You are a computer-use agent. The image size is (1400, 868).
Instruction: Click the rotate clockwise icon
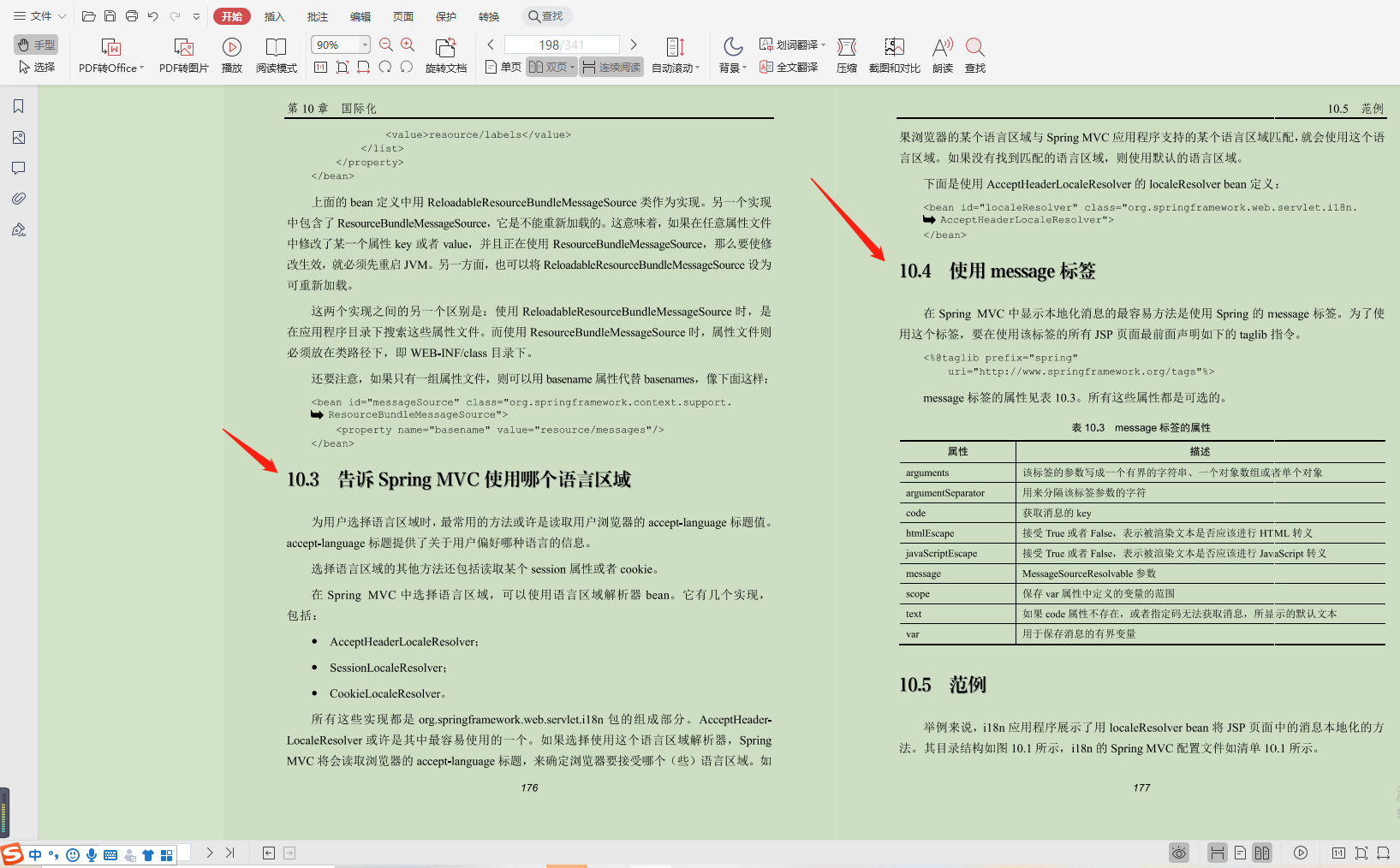click(x=385, y=67)
